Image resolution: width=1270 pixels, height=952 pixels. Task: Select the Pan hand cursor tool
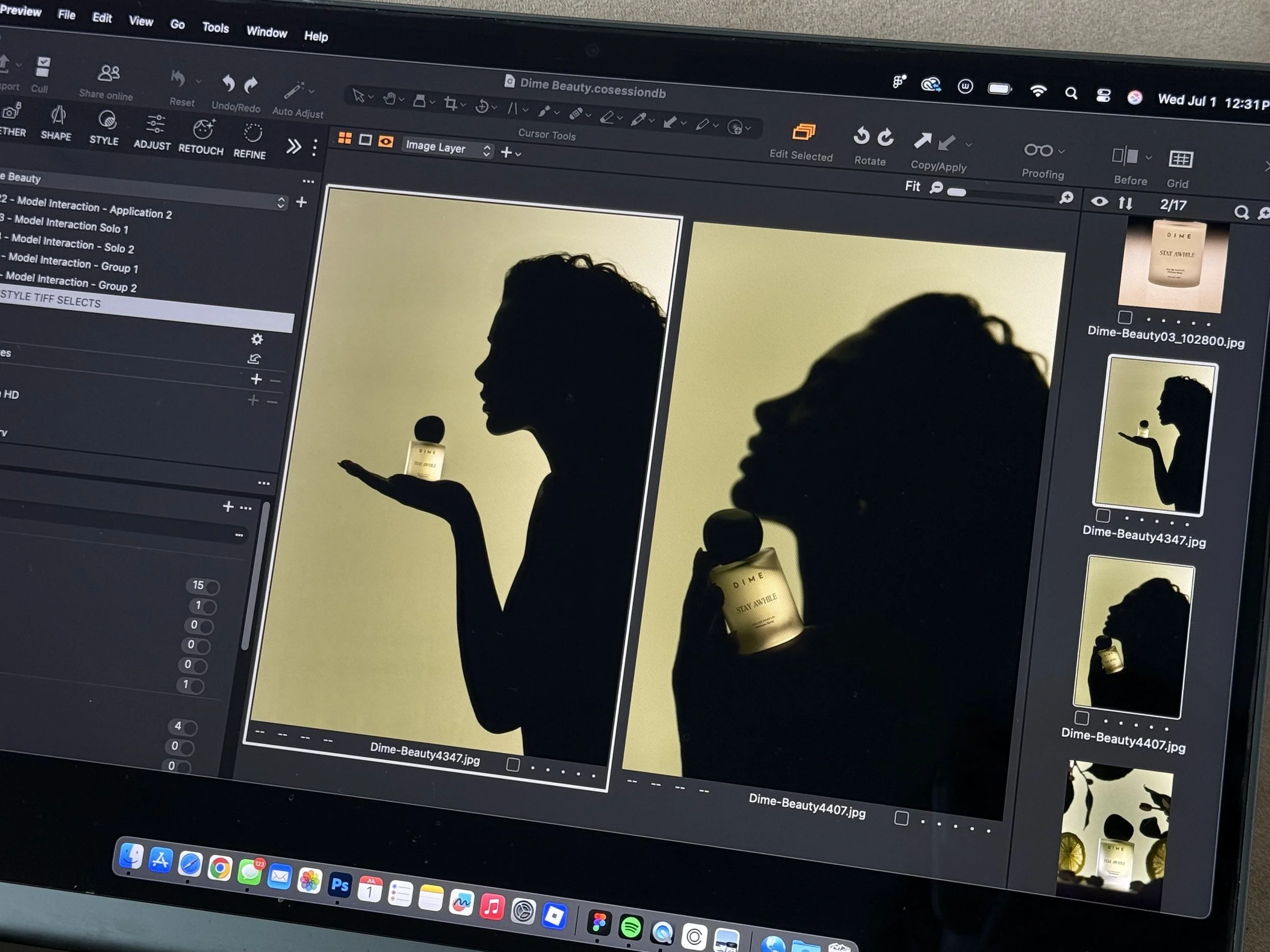(x=390, y=99)
